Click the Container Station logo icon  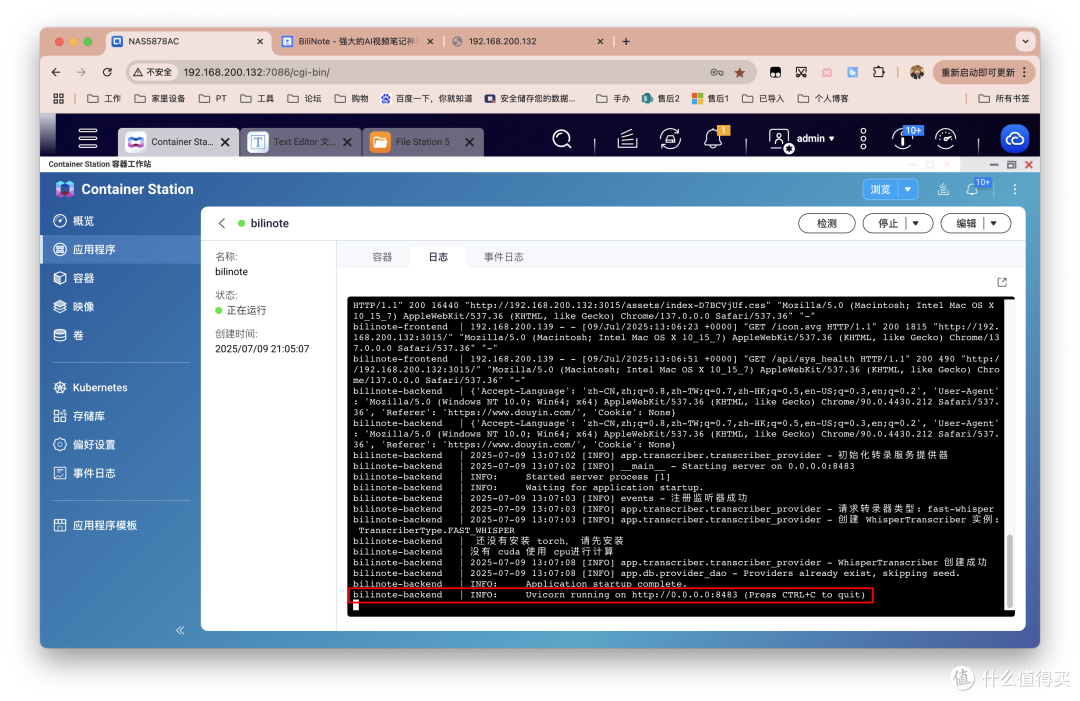[x=65, y=189]
